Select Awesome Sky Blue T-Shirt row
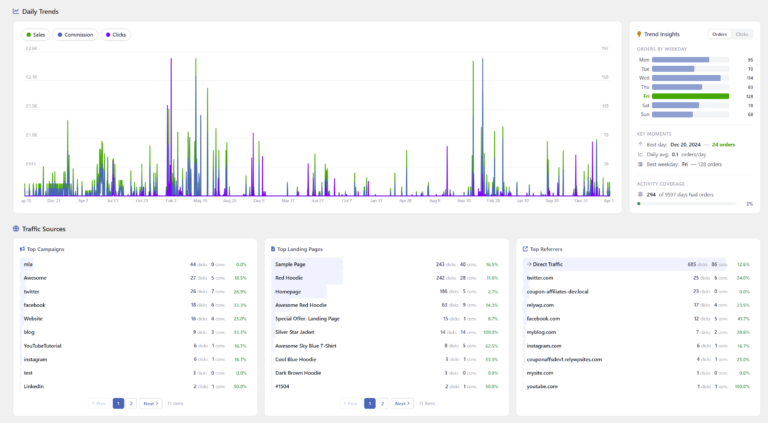The width and height of the screenshot is (768, 423). (387, 346)
